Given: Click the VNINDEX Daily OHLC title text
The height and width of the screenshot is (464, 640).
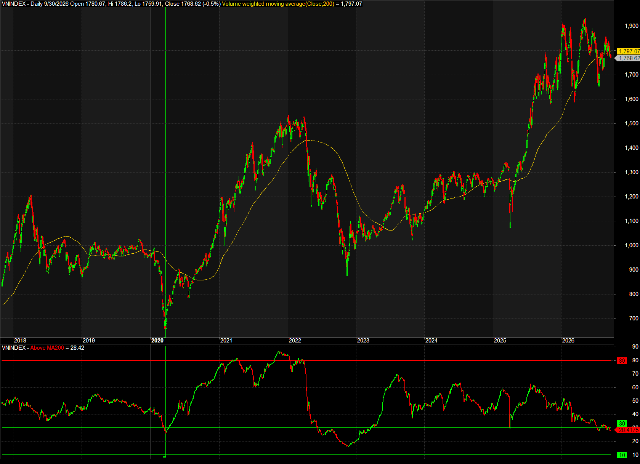Looking at the screenshot, I should [111, 4].
